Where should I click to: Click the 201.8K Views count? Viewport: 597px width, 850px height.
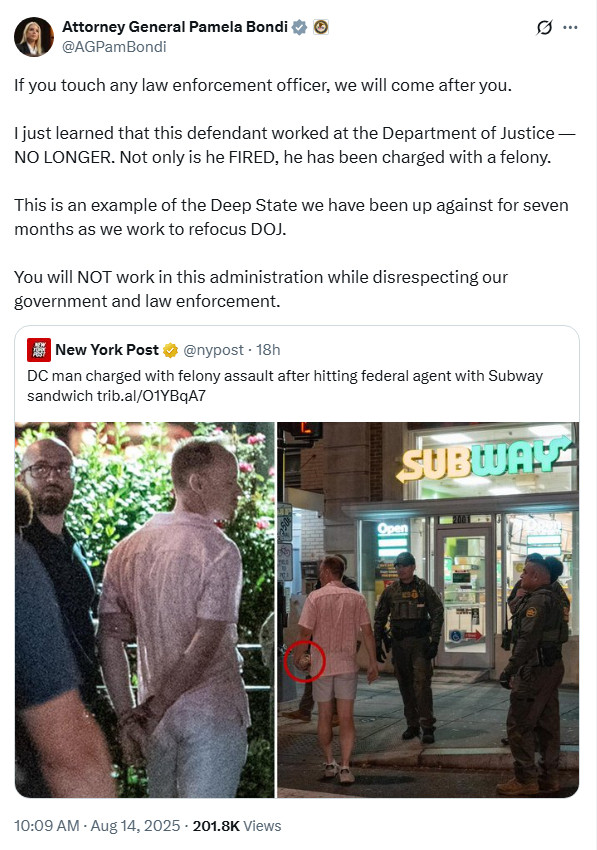[x=237, y=826]
